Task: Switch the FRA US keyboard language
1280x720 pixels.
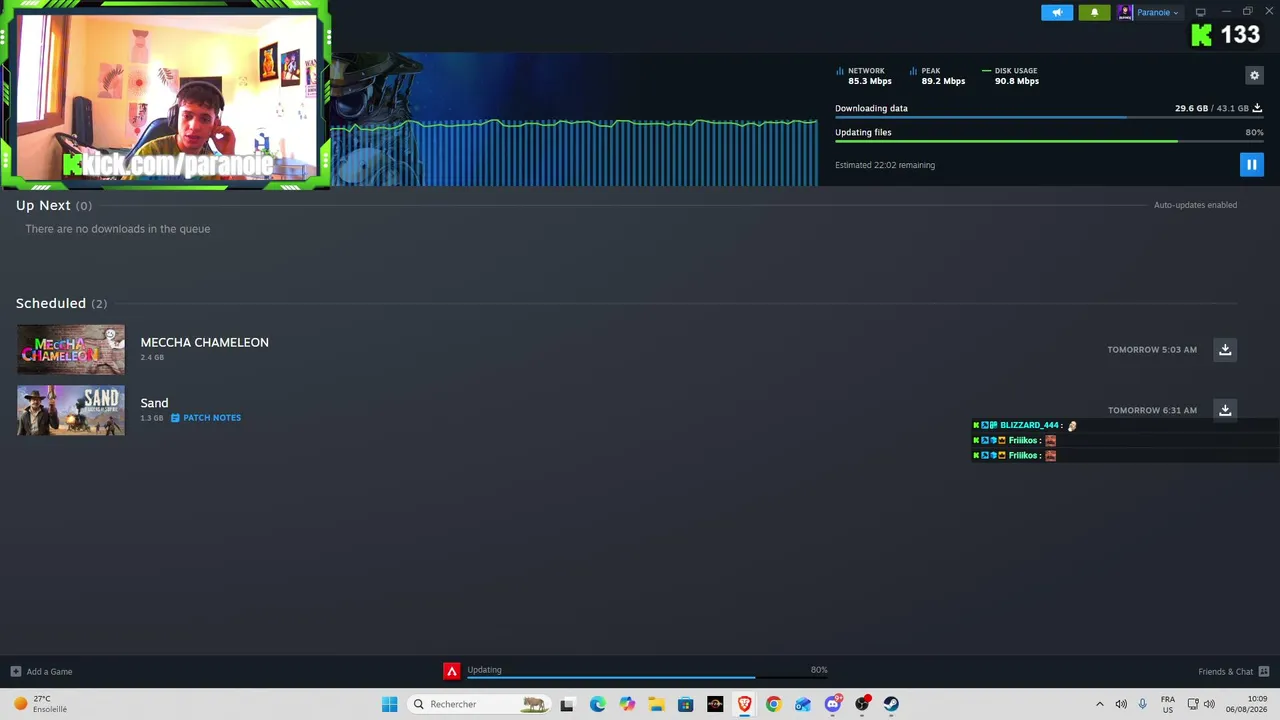Action: click(1168, 704)
